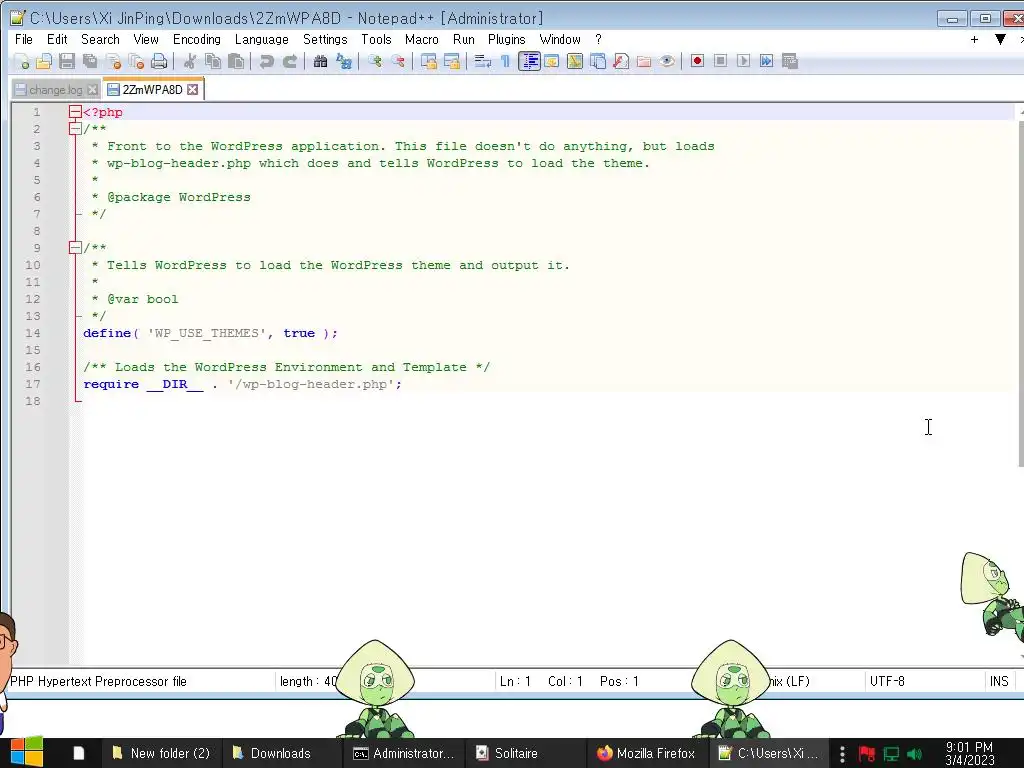Click the Paste toolbar icon
The width and height of the screenshot is (1024, 768).
click(236, 61)
